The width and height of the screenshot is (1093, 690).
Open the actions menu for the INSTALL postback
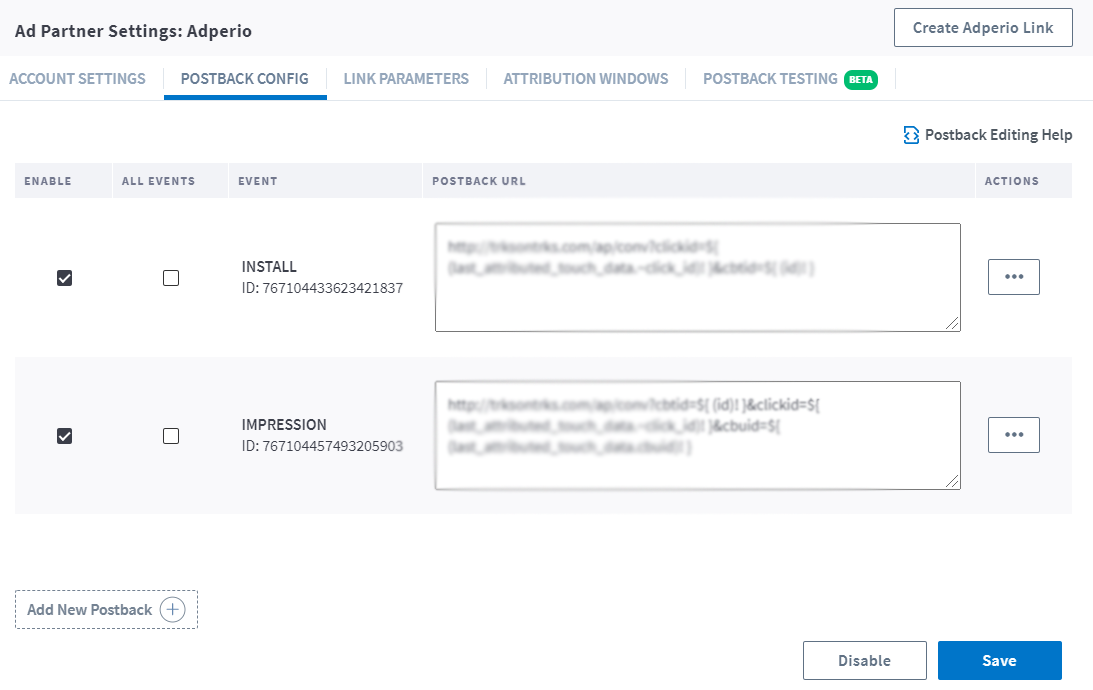[1014, 277]
